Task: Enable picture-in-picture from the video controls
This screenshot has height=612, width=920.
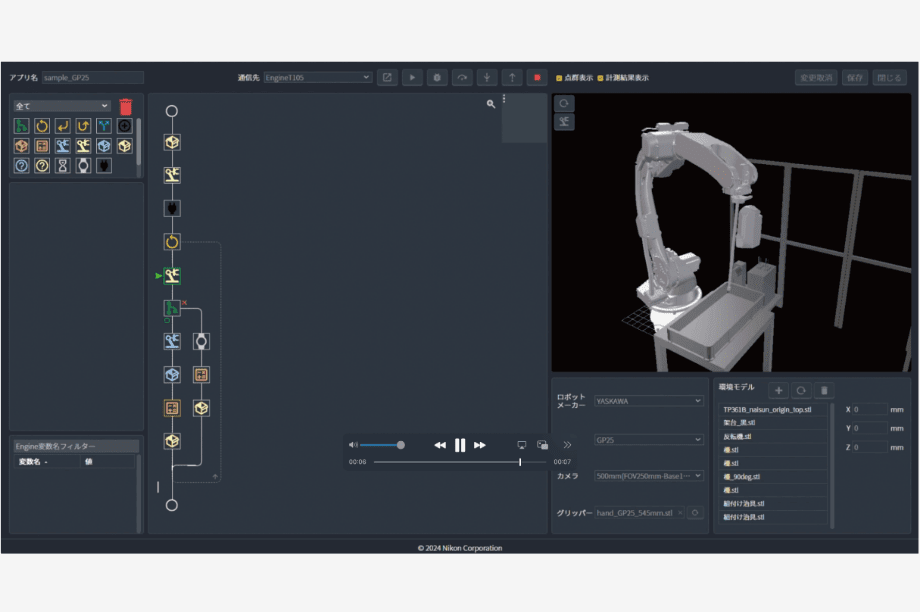Action: 542,445
